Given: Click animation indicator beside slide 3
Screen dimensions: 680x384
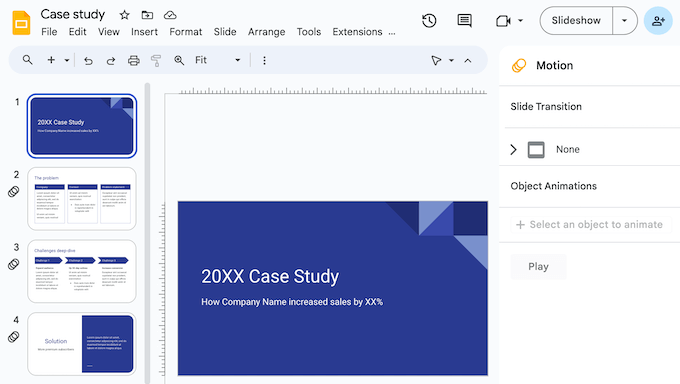Looking at the screenshot, I should (x=13, y=264).
